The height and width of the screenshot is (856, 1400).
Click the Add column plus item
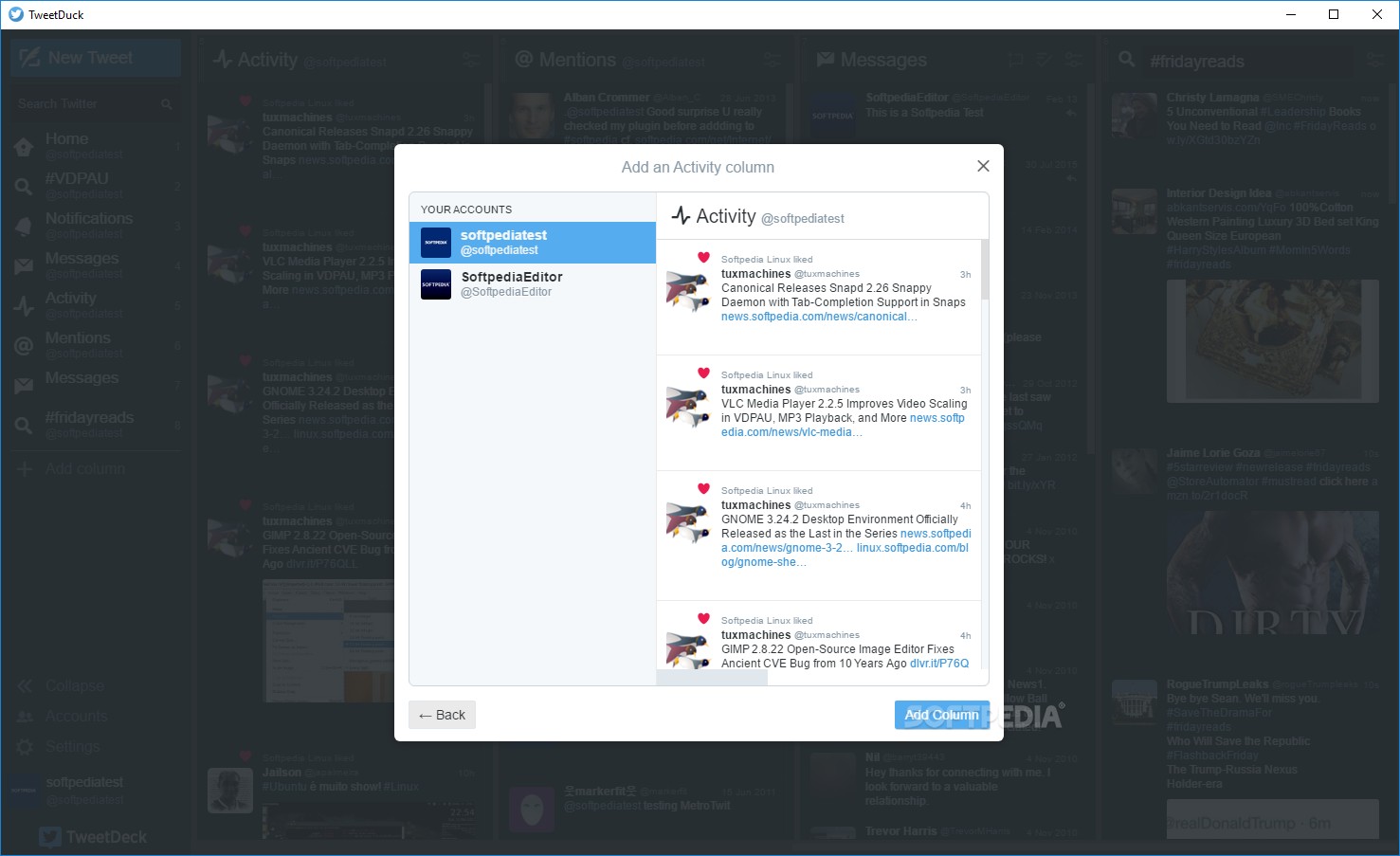pyautogui.click(x=71, y=468)
